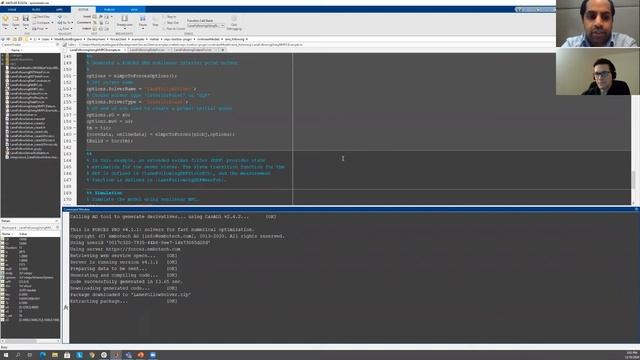Click the Breakpoints icon
640x360 pixels.
coord(124,19)
